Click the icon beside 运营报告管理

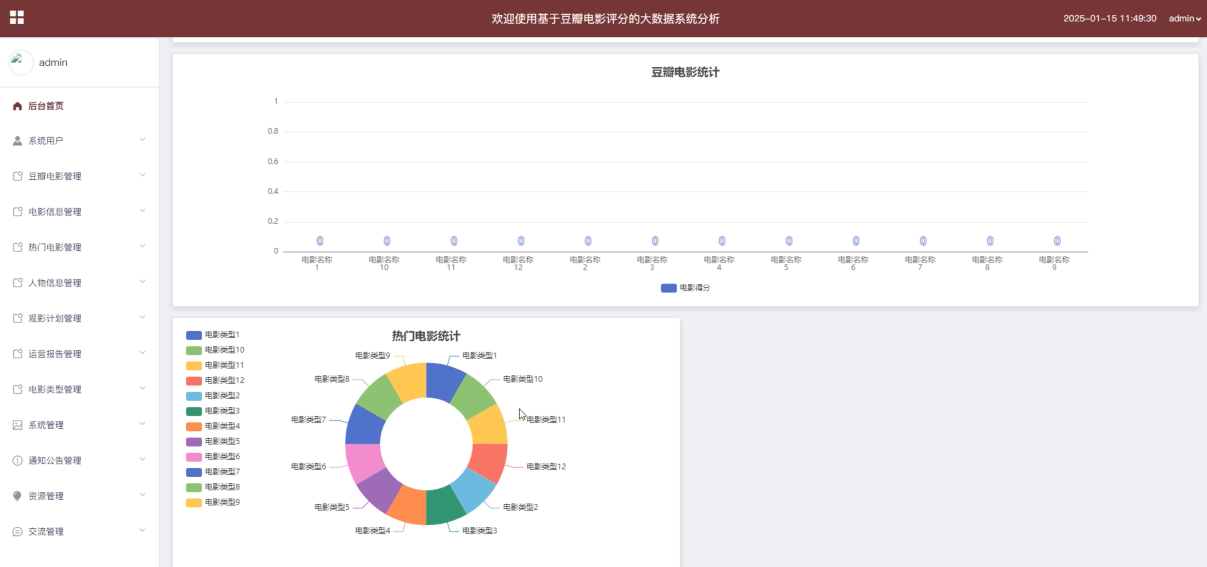tap(17, 354)
